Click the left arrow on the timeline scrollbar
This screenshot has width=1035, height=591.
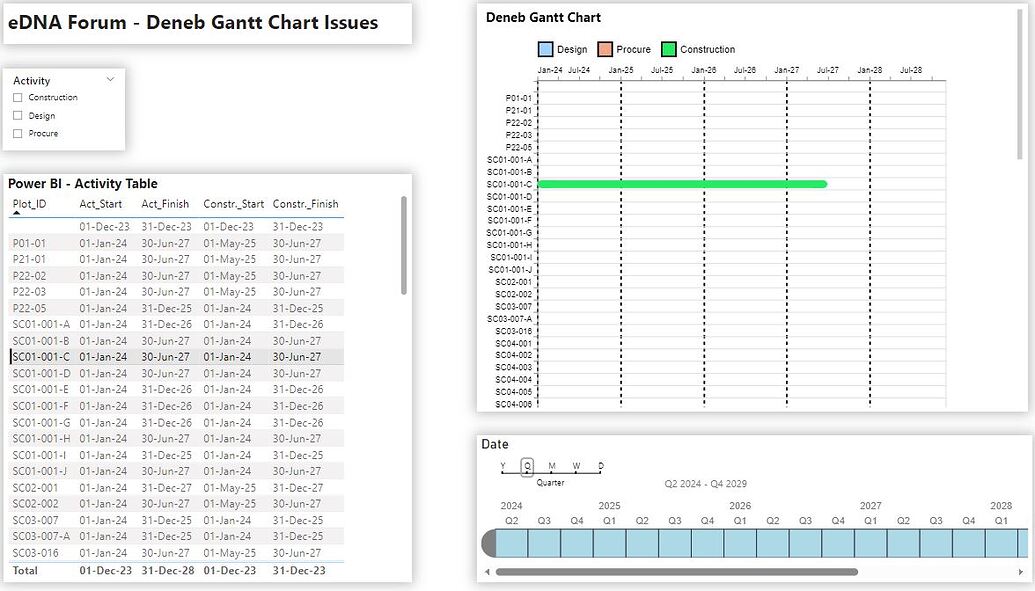pos(487,572)
